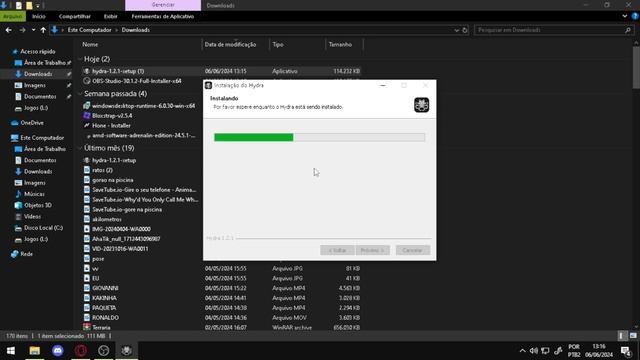The width and height of the screenshot is (640, 360).
Task: Click the Downloads breadcrumb in address bar
Action: click(136, 30)
